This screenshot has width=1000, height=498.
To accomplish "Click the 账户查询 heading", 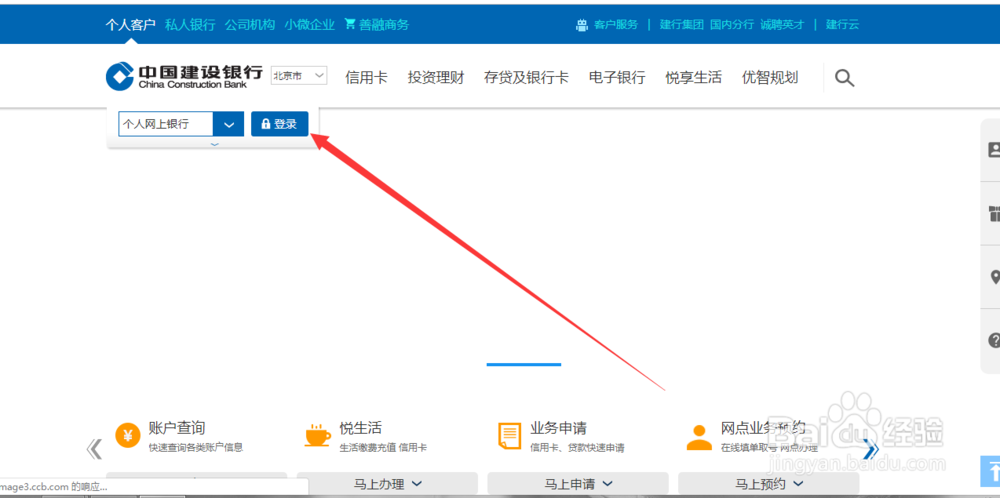I will [177, 428].
